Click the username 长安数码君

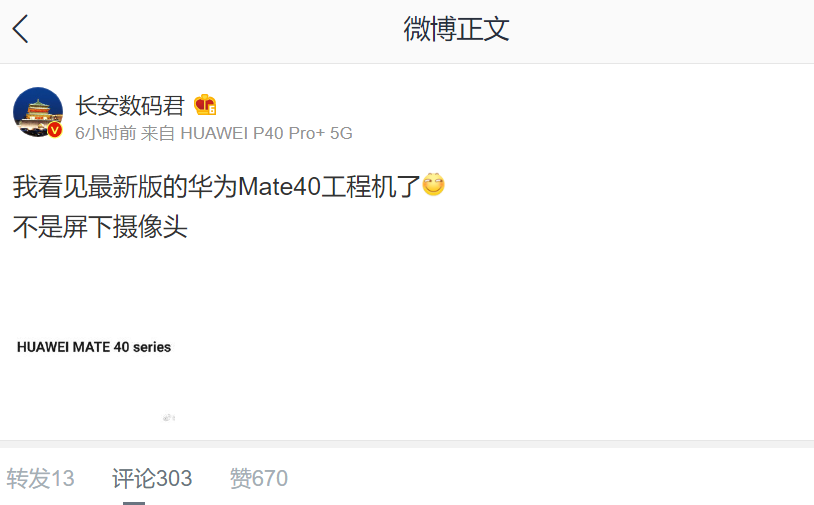point(130,106)
